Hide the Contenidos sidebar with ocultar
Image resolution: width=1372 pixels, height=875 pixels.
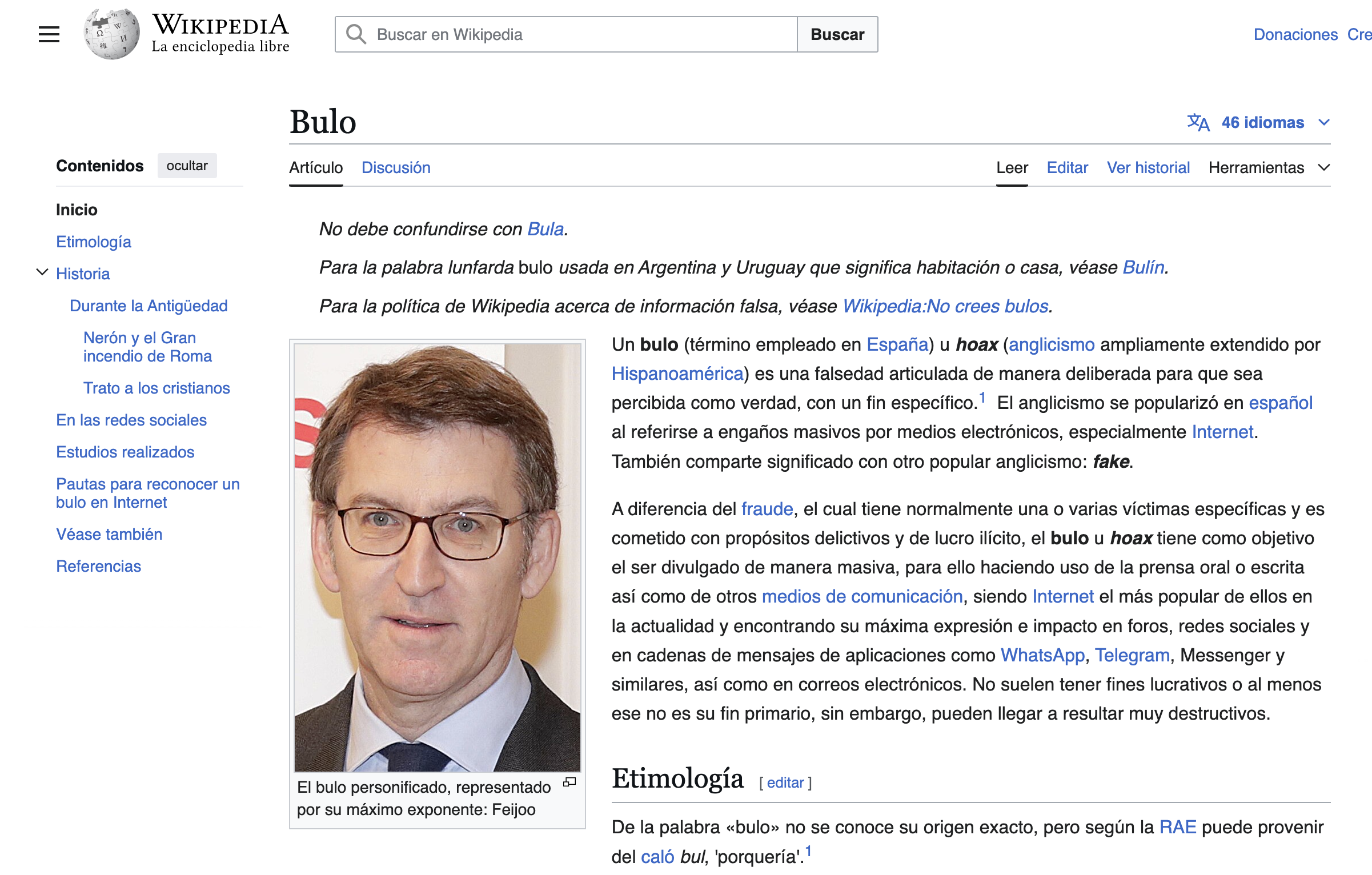pos(187,166)
